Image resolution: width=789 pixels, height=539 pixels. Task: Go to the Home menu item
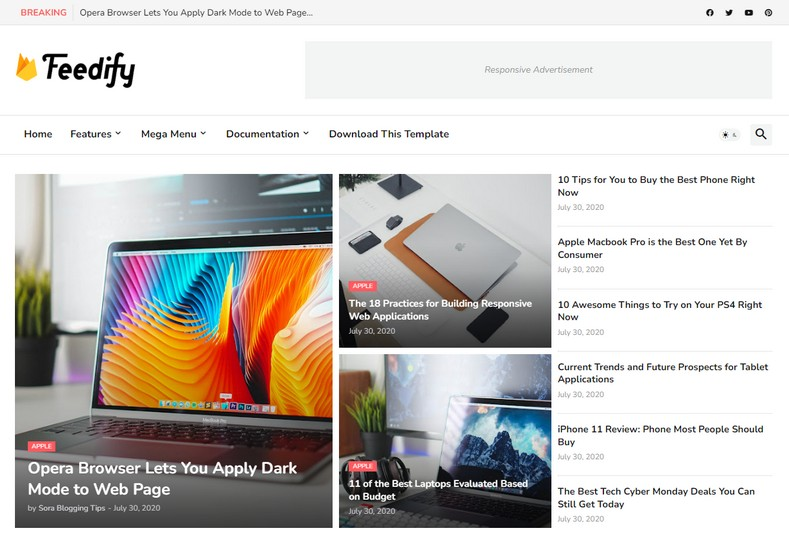pos(38,134)
